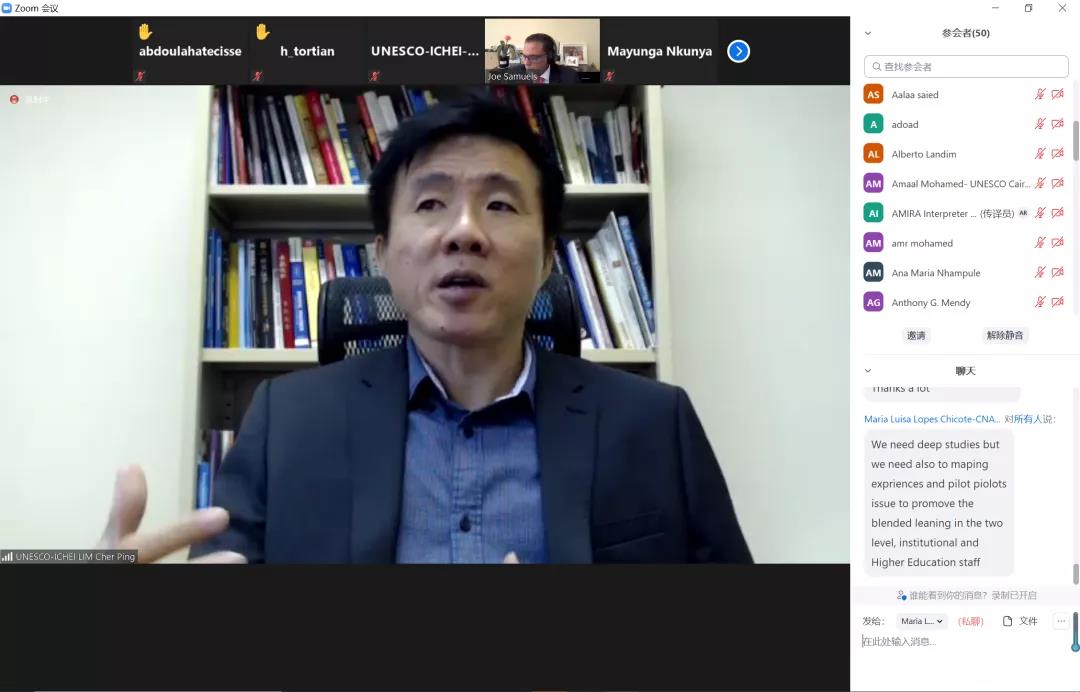Open the chat more options ellipsis
Image resolution: width=1080 pixels, height=692 pixels.
point(1061,621)
